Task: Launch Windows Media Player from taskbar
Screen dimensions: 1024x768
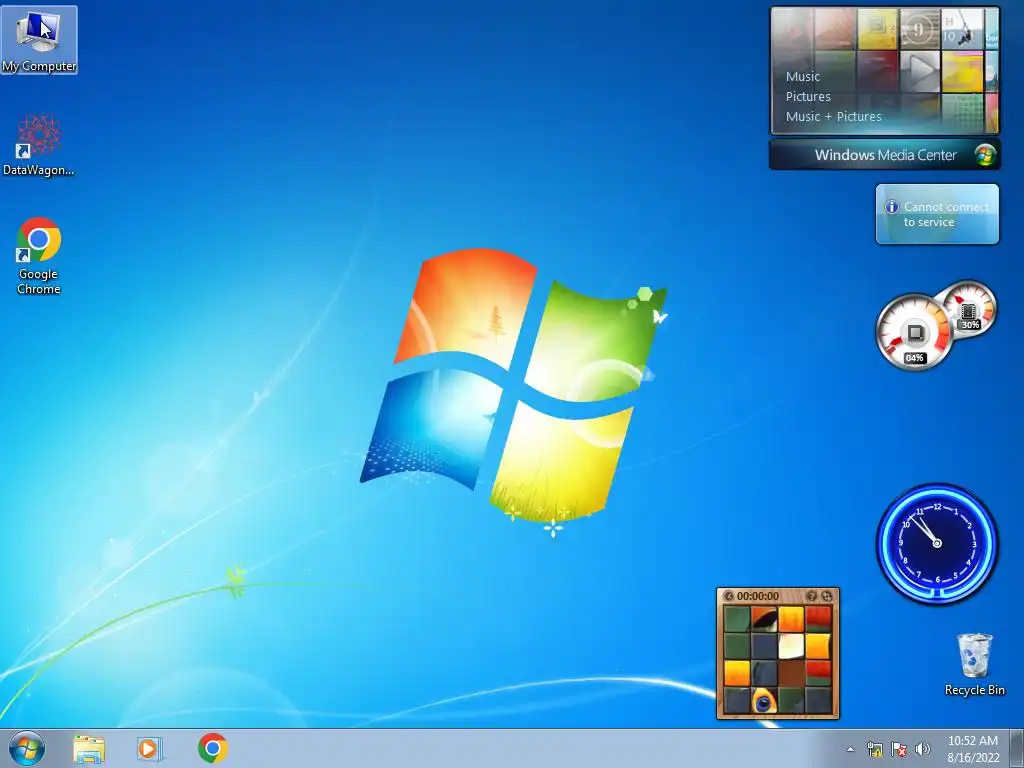Action: pyautogui.click(x=150, y=749)
